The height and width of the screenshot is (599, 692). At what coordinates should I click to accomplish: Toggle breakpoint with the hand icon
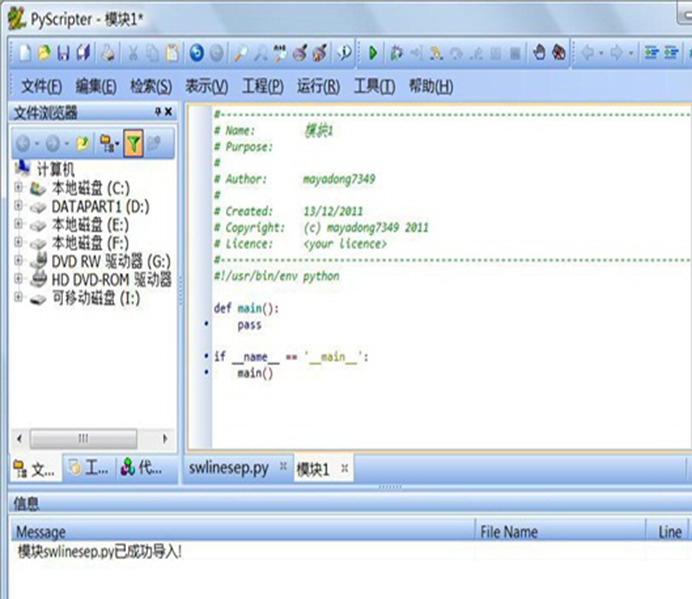[x=539, y=53]
